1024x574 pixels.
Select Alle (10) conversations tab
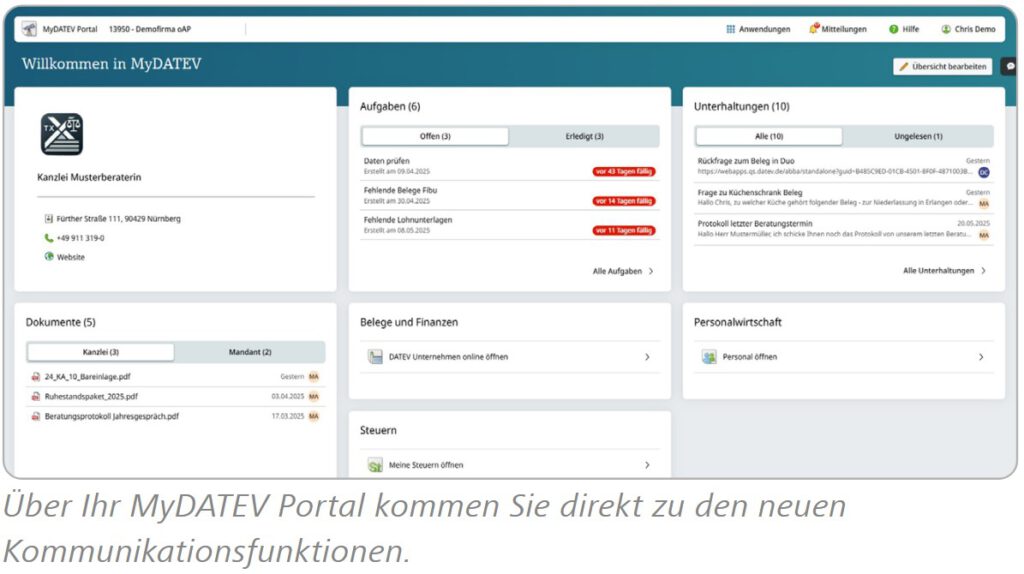[x=769, y=136]
